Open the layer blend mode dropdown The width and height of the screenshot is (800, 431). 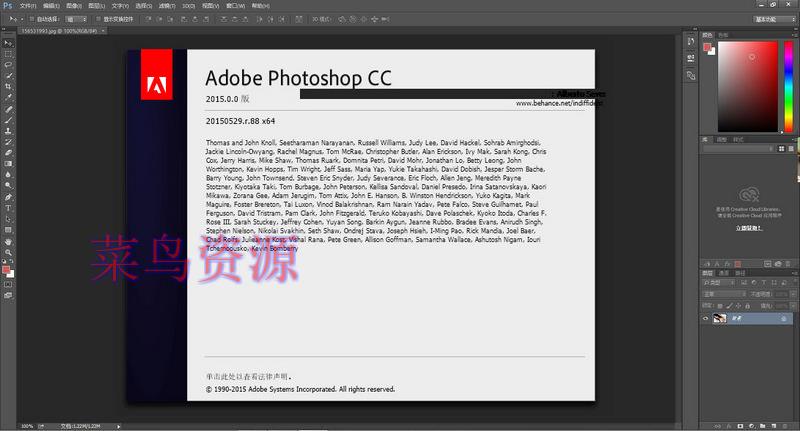coord(724,294)
